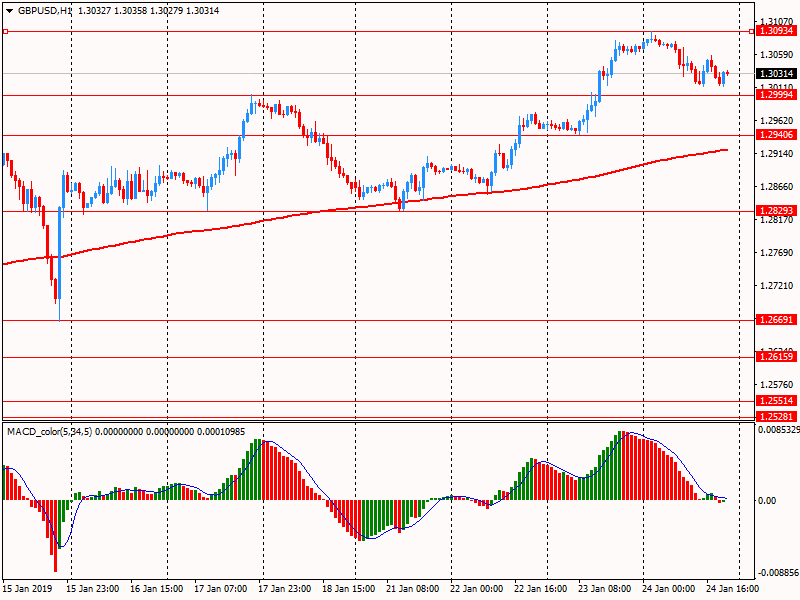Click the 1.29620 price scale value
This screenshot has width=800, height=600.
coord(777,121)
